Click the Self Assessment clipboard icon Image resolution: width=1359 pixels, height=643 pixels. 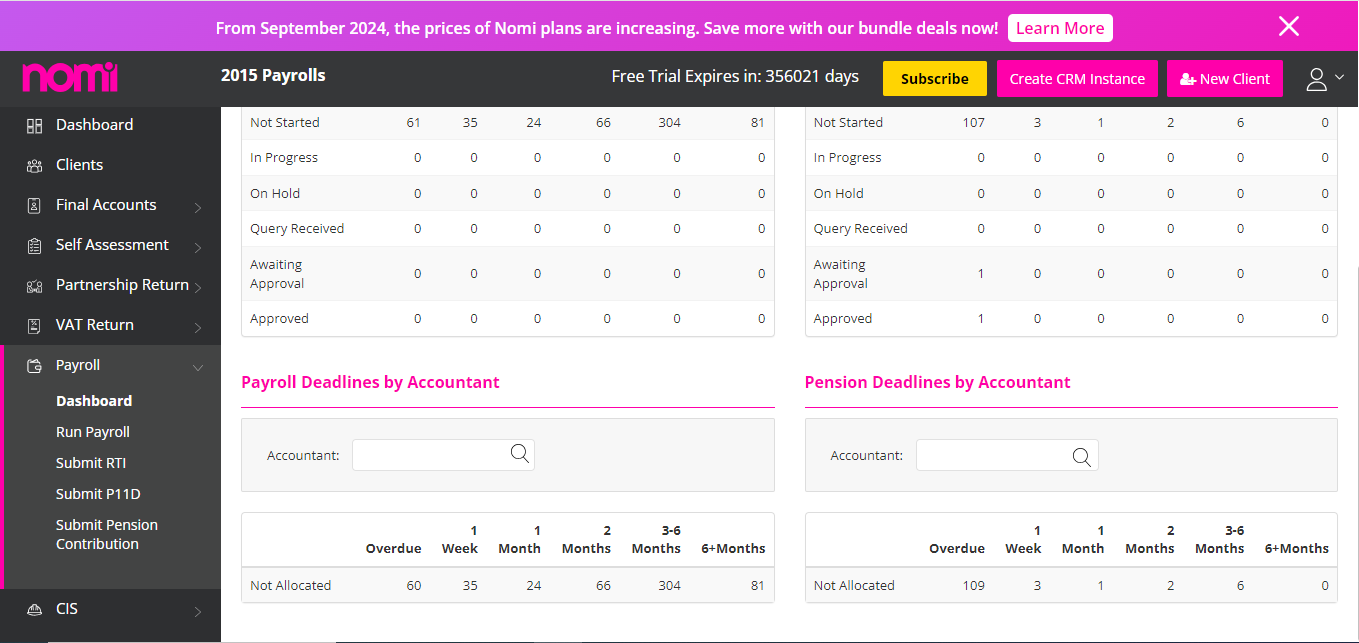tap(34, 246)
